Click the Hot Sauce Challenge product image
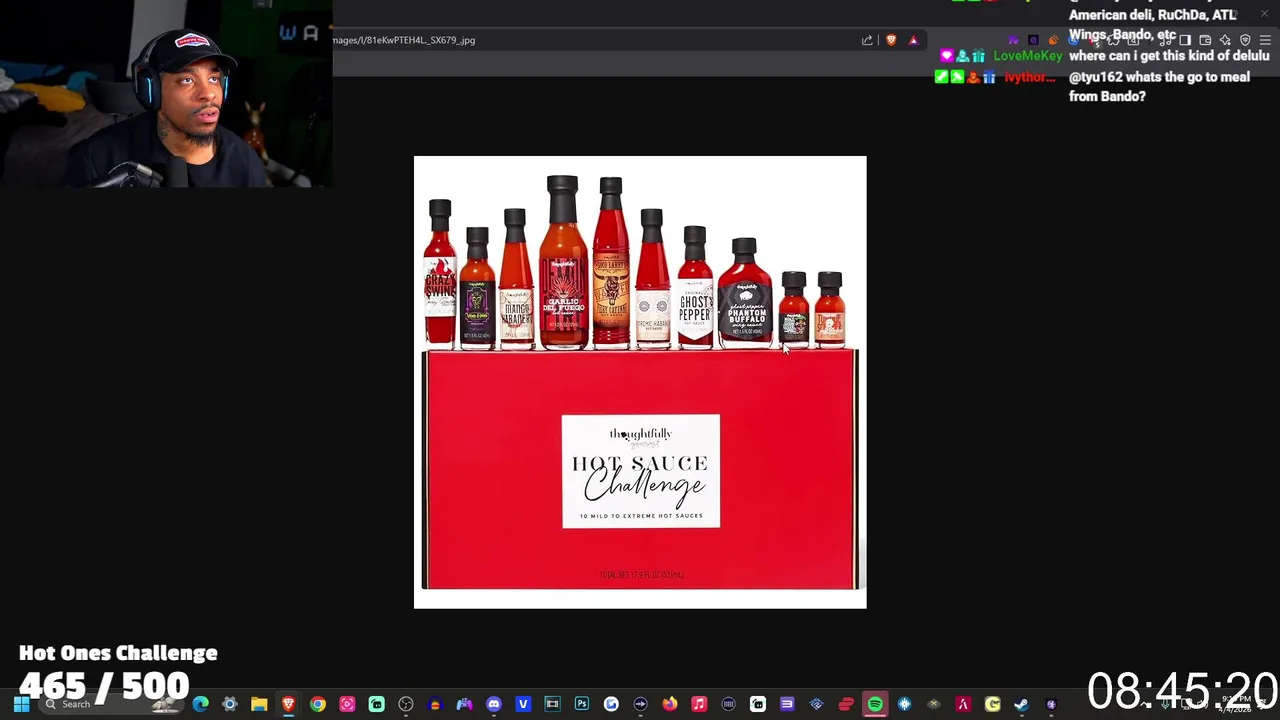Viewport: 1280px width, 720px height. [x=640, y=382]
